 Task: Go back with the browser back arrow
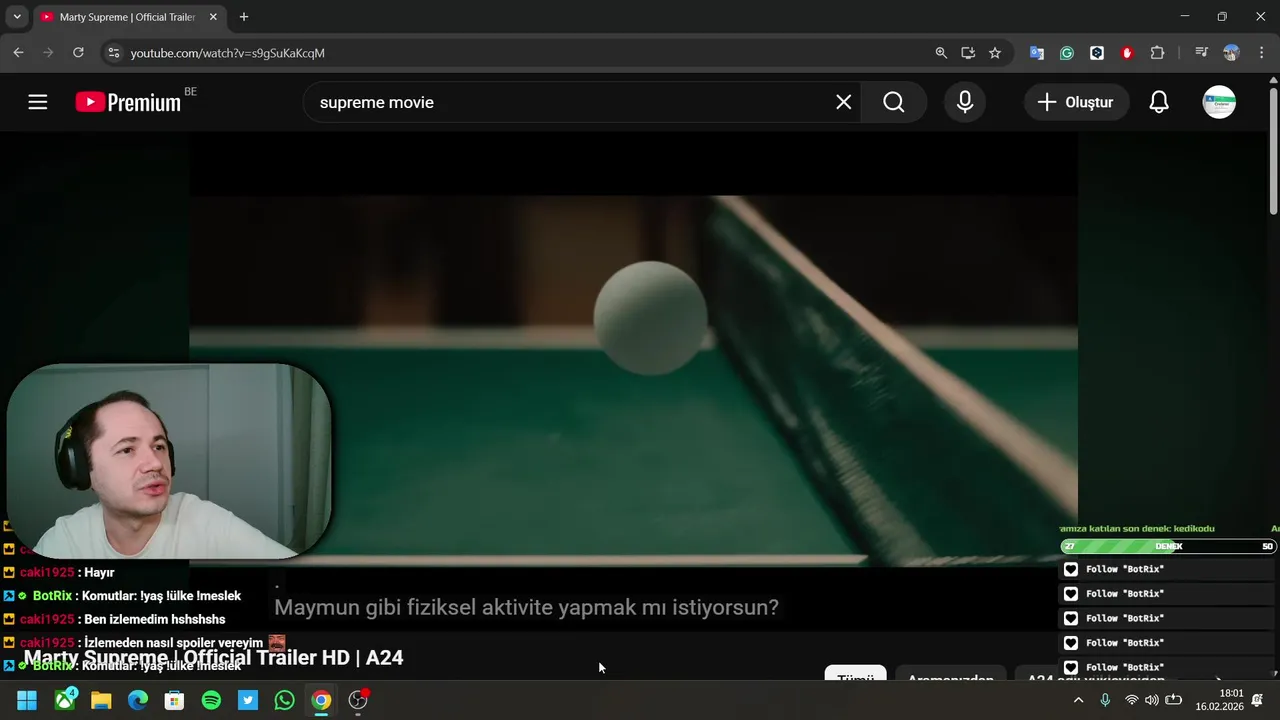pos(18,53)
